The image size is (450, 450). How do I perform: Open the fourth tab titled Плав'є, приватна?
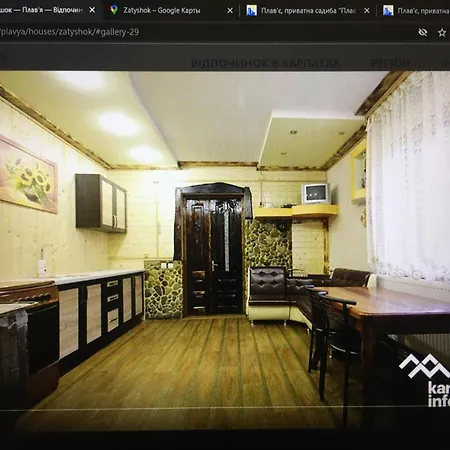pyautogui.click(x=423, y=11)
